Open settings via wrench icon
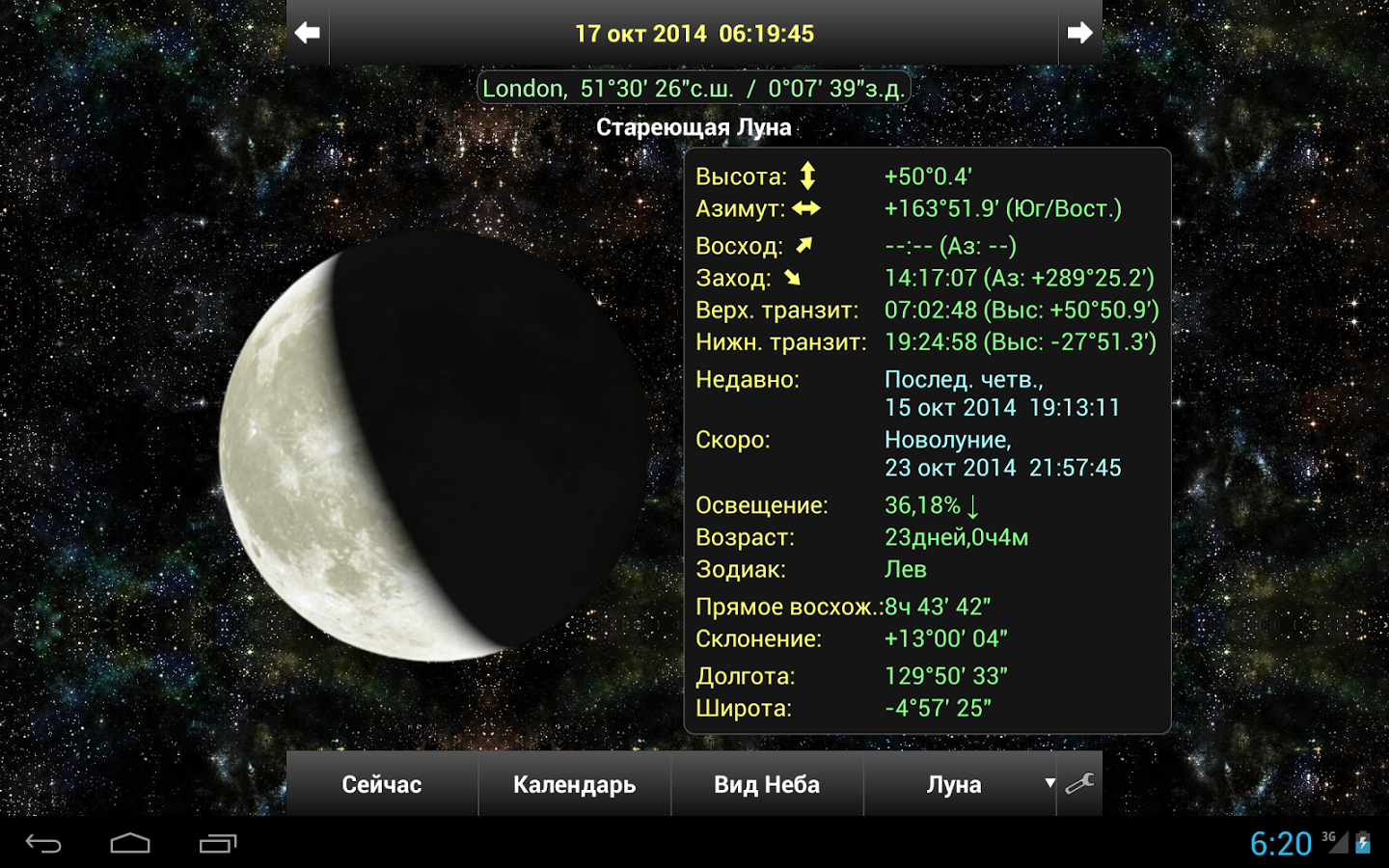The height and width of the screenshot is (868, 1389). (1079, 783)
